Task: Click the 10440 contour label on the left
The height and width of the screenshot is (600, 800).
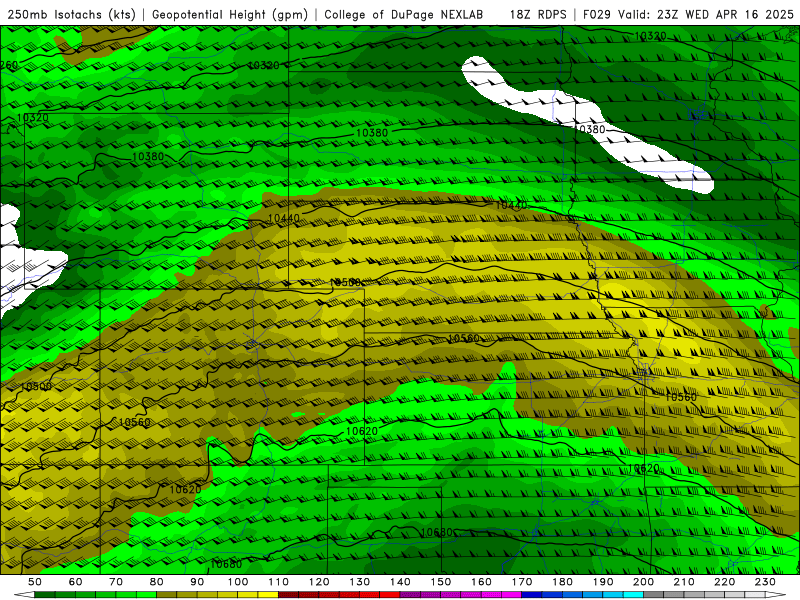Action: tap(284, 218)
